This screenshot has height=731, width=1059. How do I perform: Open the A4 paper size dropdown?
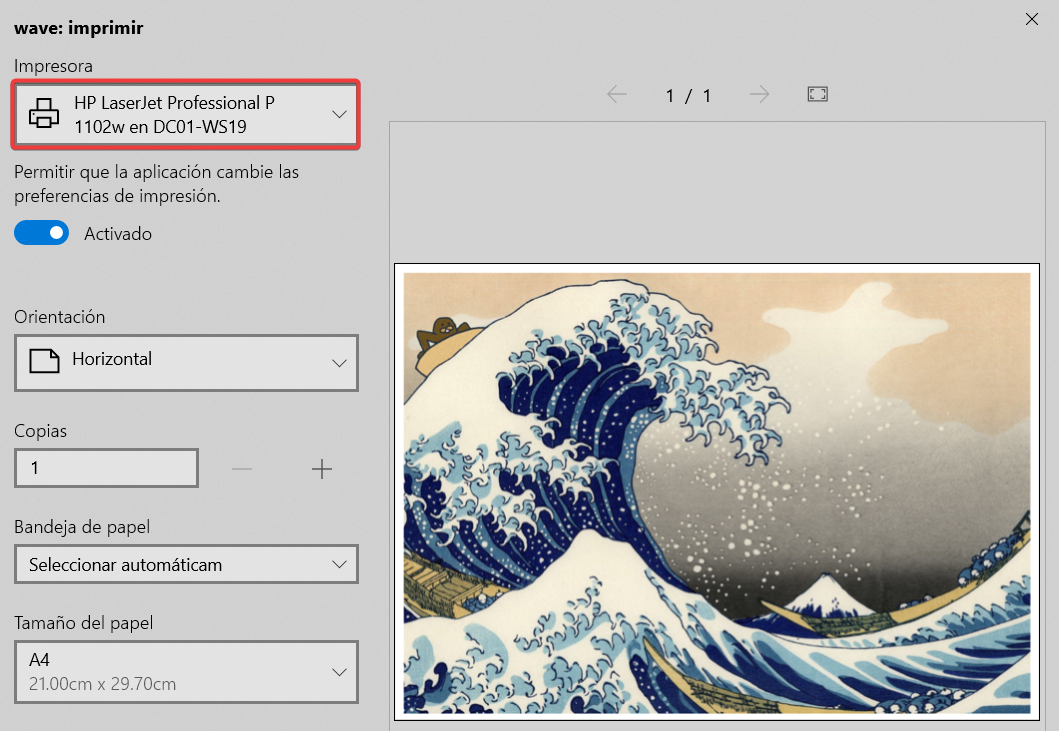coord(187,671)
